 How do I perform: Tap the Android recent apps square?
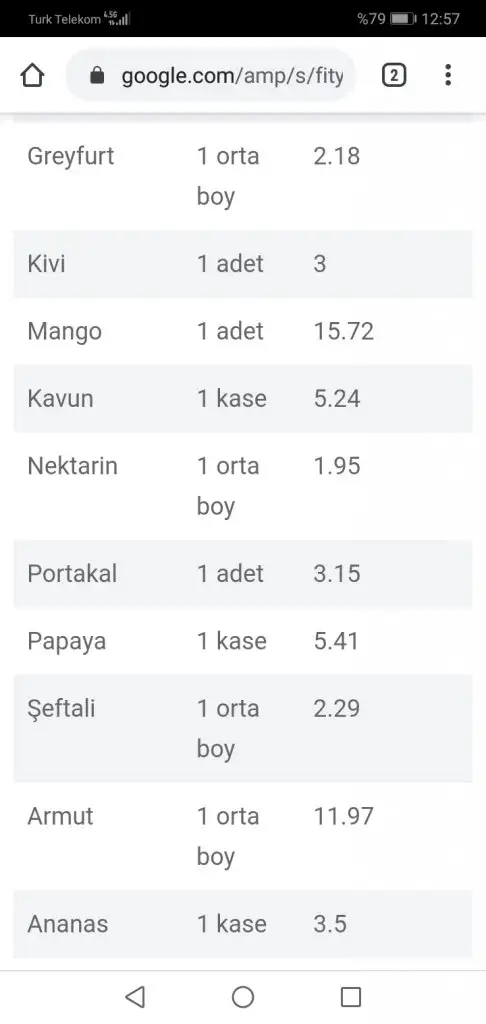351,997
